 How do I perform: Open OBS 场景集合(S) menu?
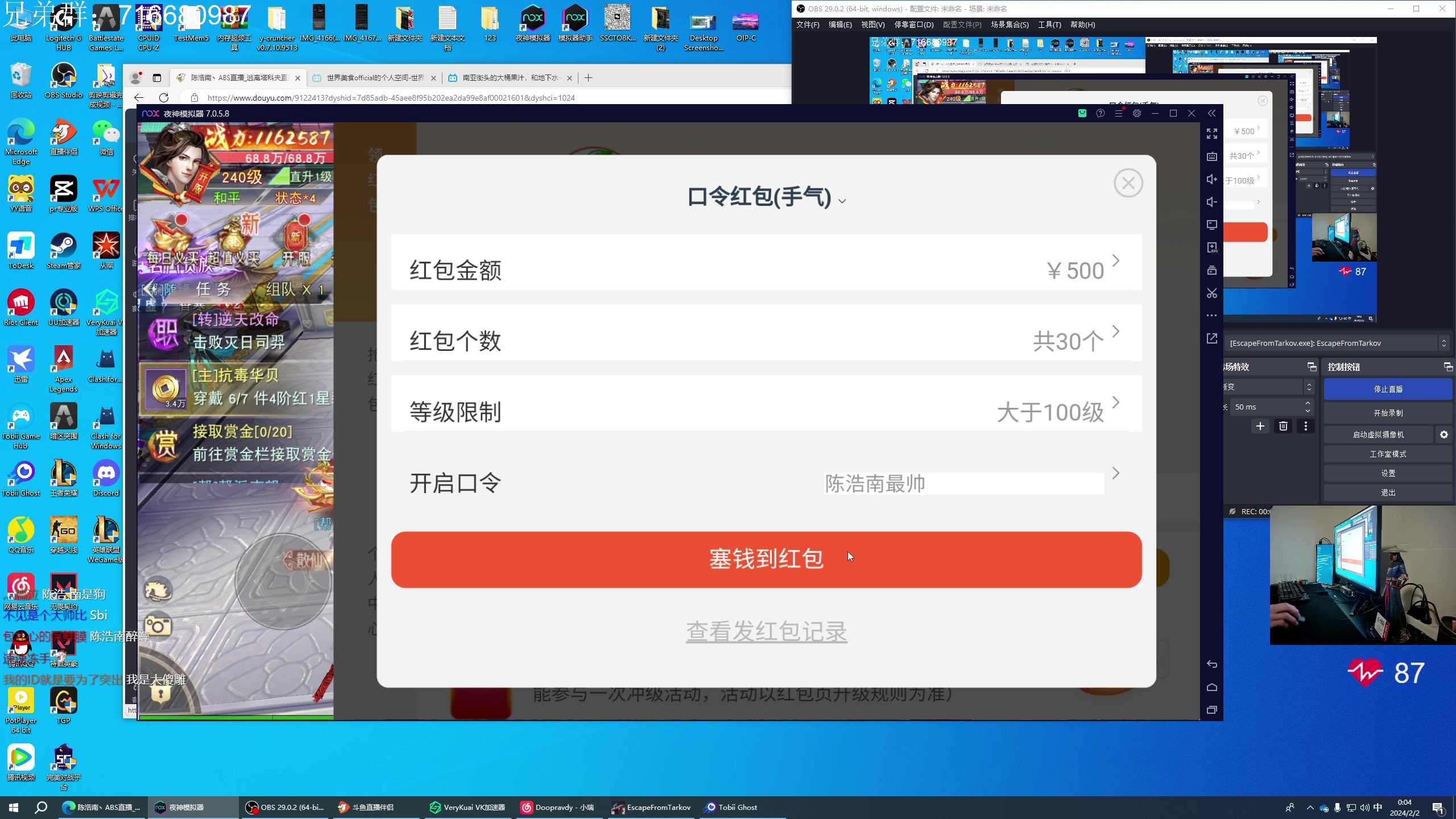1010,24
